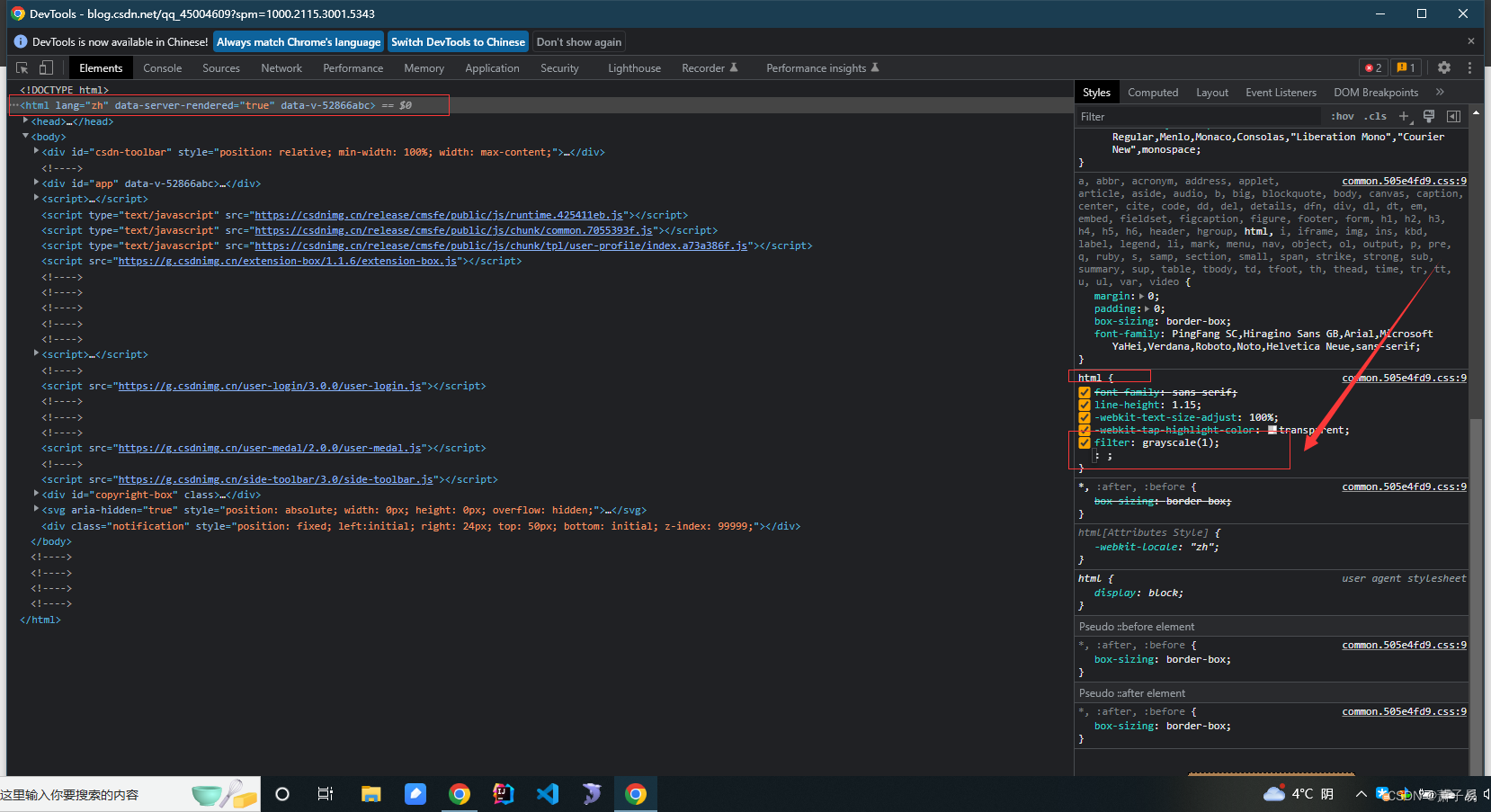Image resolution: width=1491 pixels, height=812 pixels.
Task: Open the red errors count badge
Action: 1373,67
